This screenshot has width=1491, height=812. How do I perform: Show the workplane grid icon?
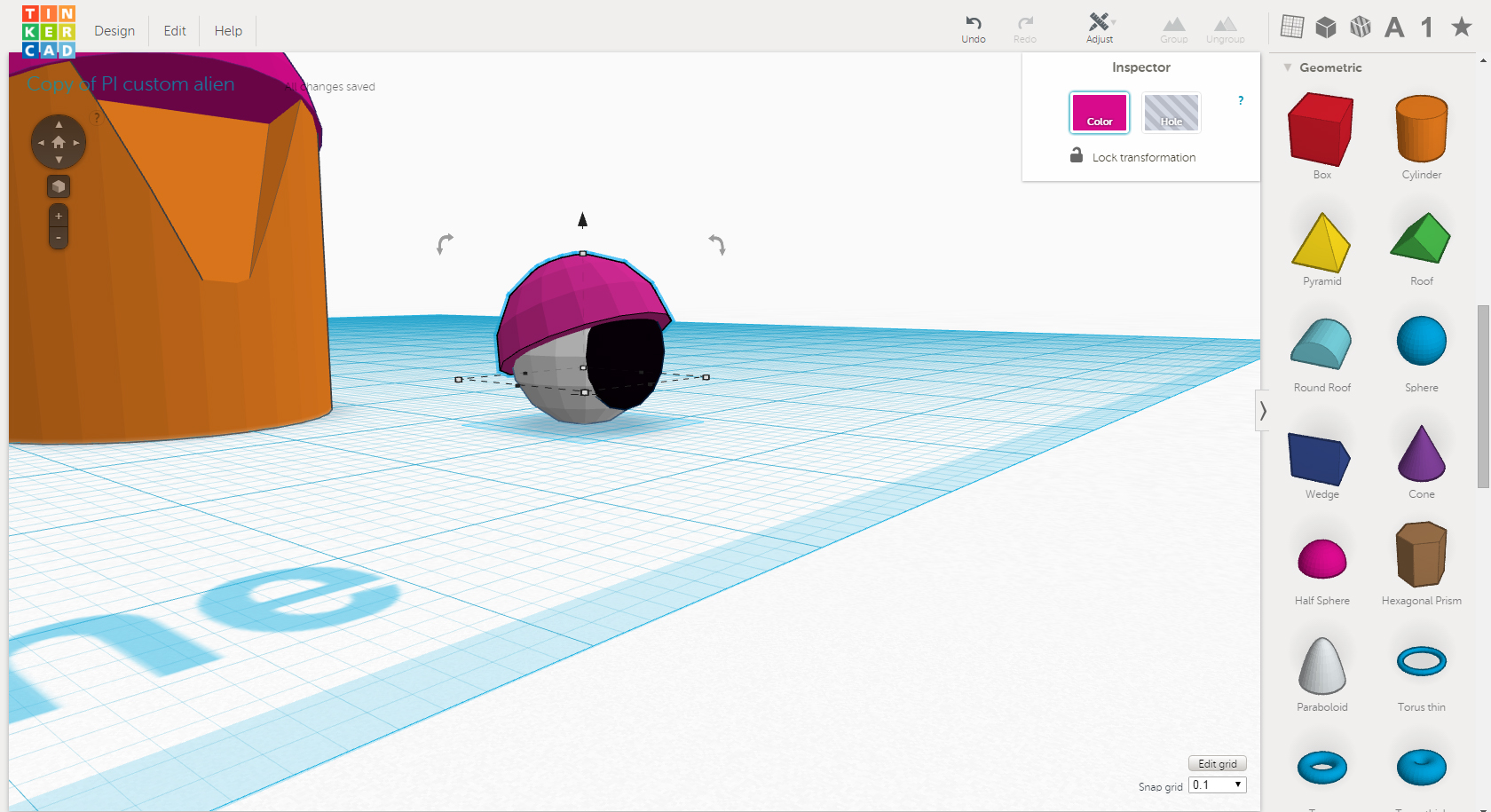pos(1292,28)
